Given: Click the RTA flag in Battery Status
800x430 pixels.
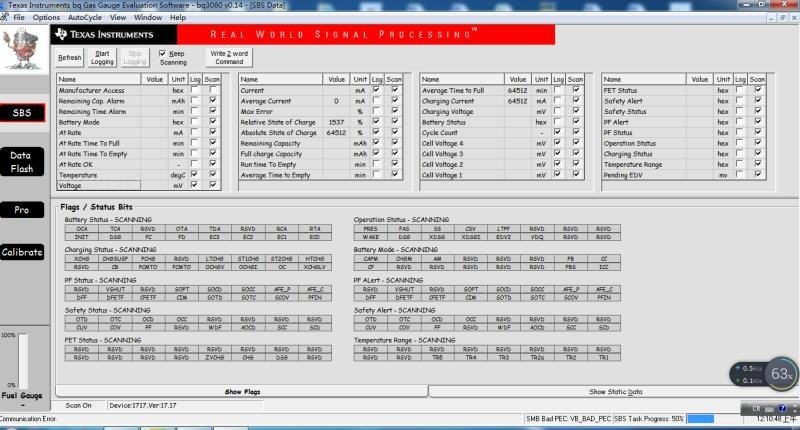Looking at the screenshot, I should point(315,229).
